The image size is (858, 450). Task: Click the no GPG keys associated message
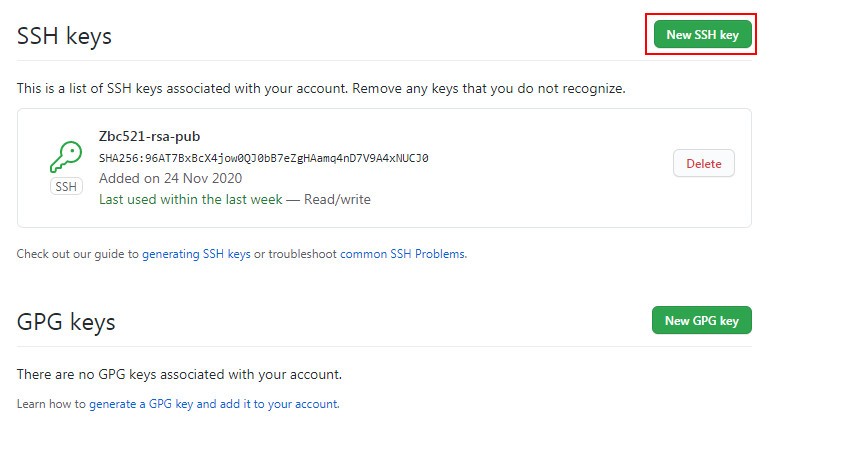tap(179, 374)
